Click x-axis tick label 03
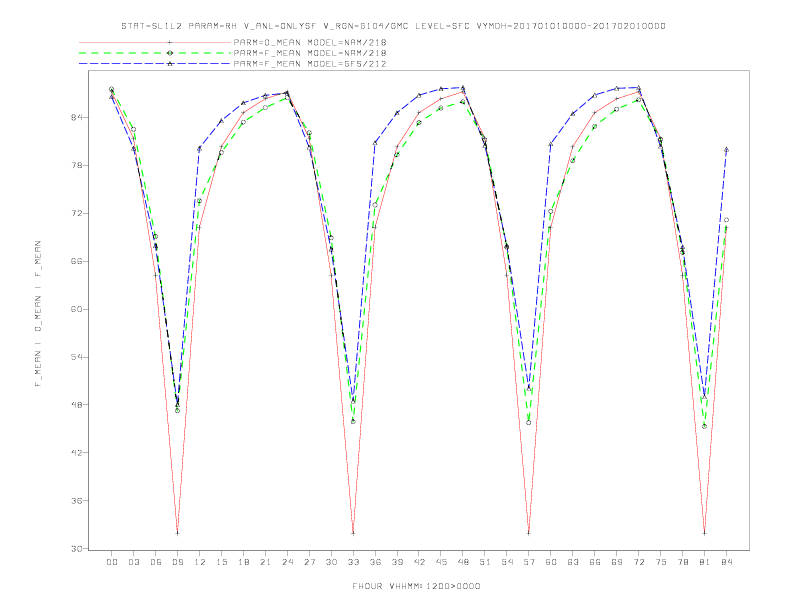The width and height of the screenshot is (792, 612). [134, 562]
